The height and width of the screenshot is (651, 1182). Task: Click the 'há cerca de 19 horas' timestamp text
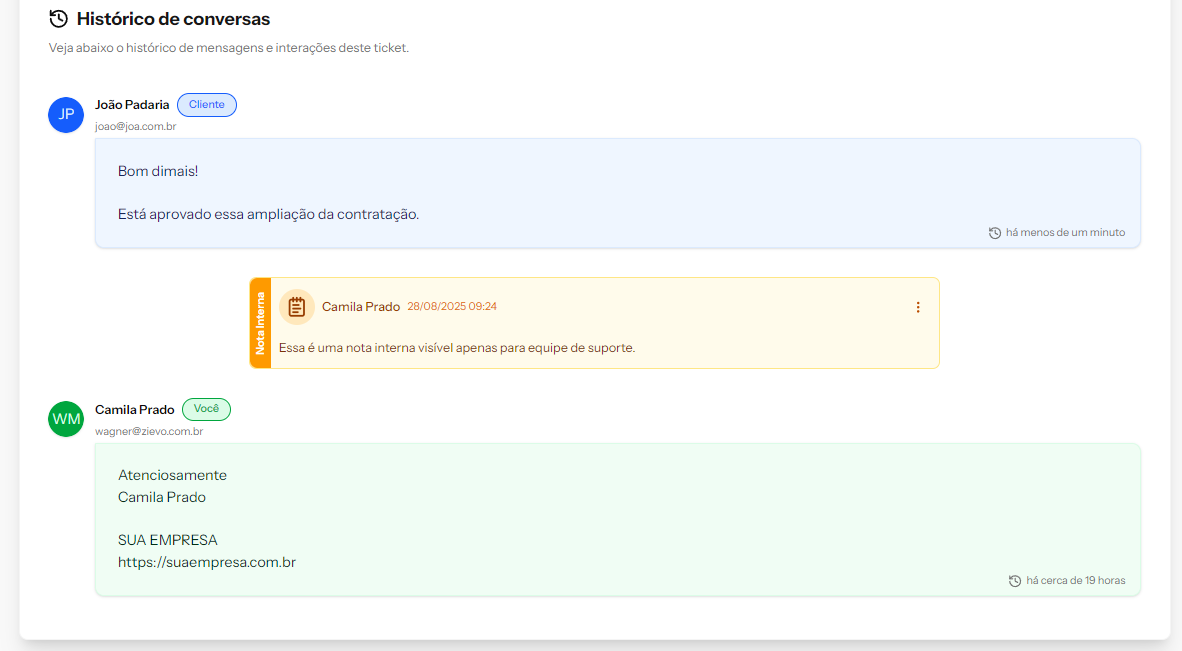1076,581
